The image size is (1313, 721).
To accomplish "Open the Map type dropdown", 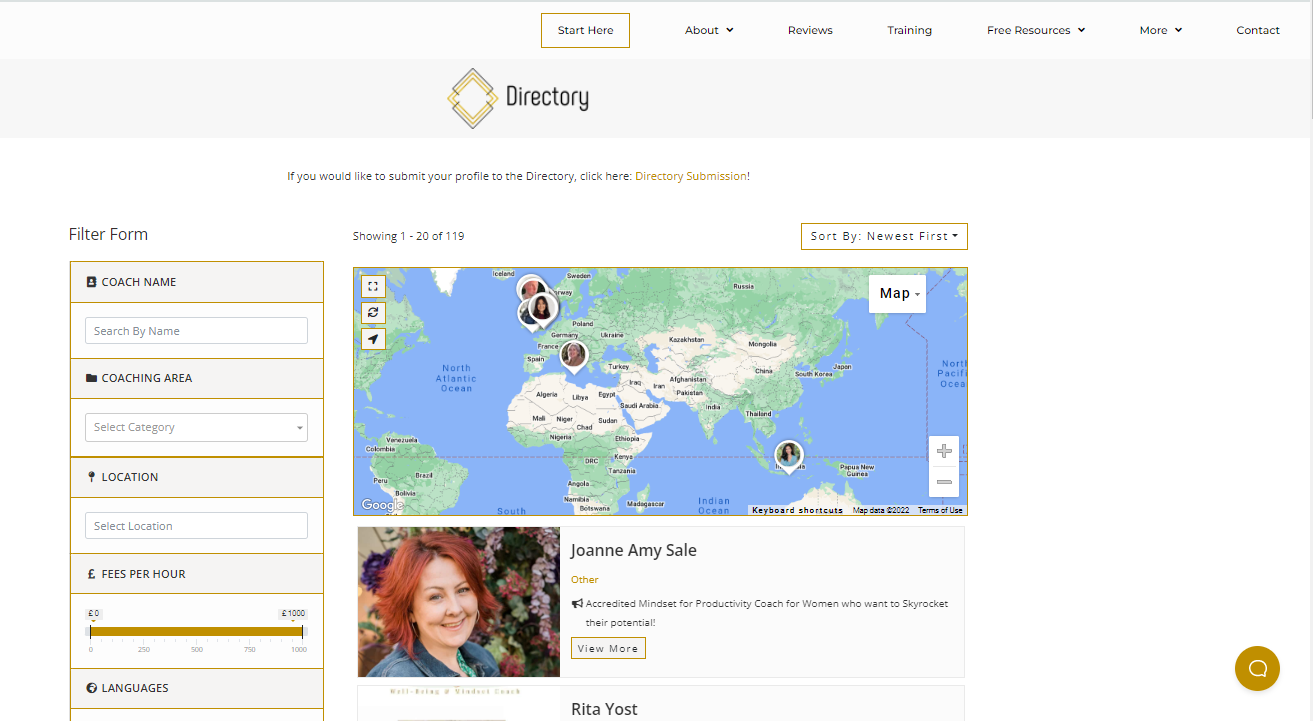I will [898, 293].
